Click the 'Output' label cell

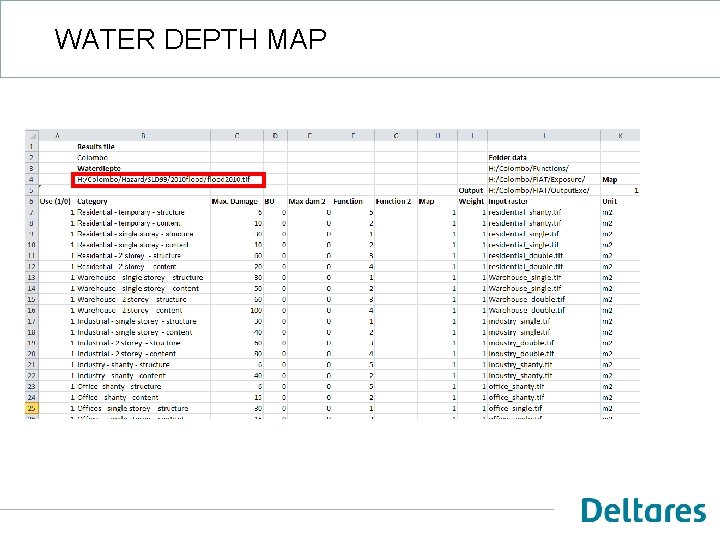[x=471, y=190]
